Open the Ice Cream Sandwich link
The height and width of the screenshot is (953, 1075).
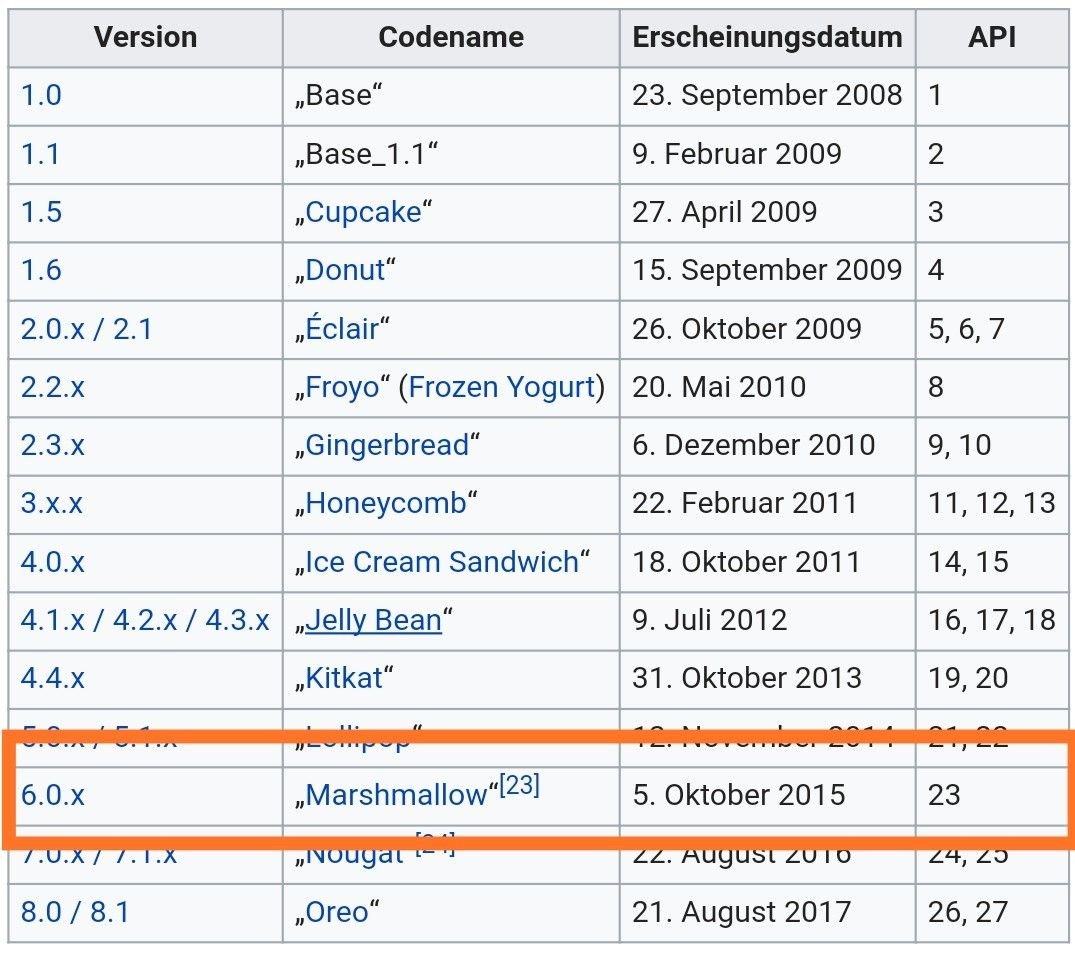(x=442, y=562)
